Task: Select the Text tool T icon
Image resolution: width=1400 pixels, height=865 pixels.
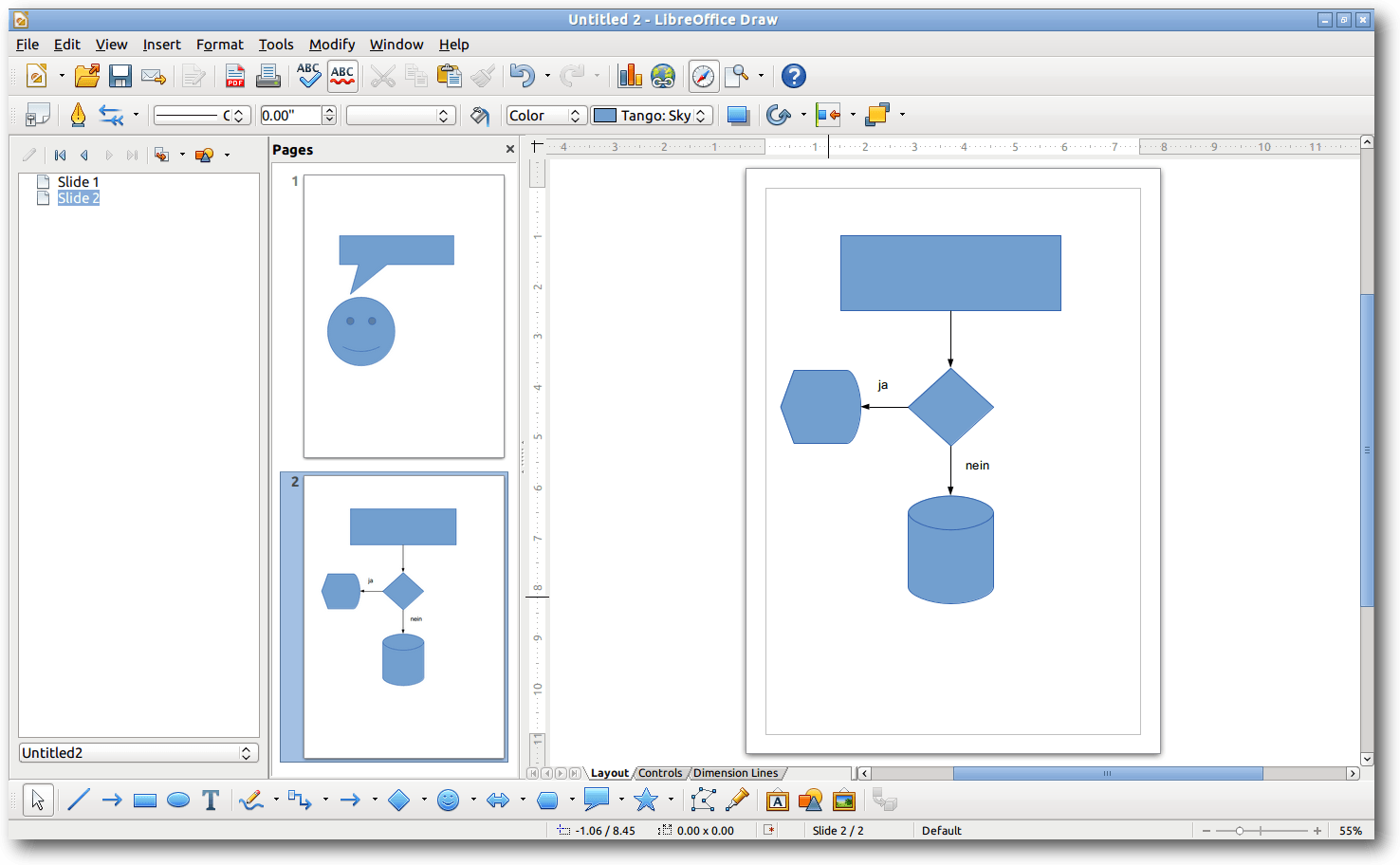Action: coord(211,801)
